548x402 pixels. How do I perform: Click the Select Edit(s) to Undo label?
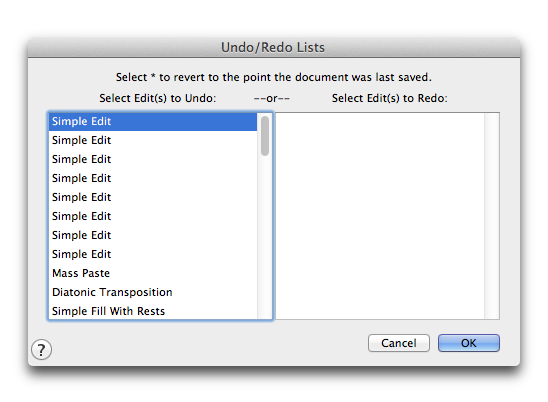(x=158, y=98)
